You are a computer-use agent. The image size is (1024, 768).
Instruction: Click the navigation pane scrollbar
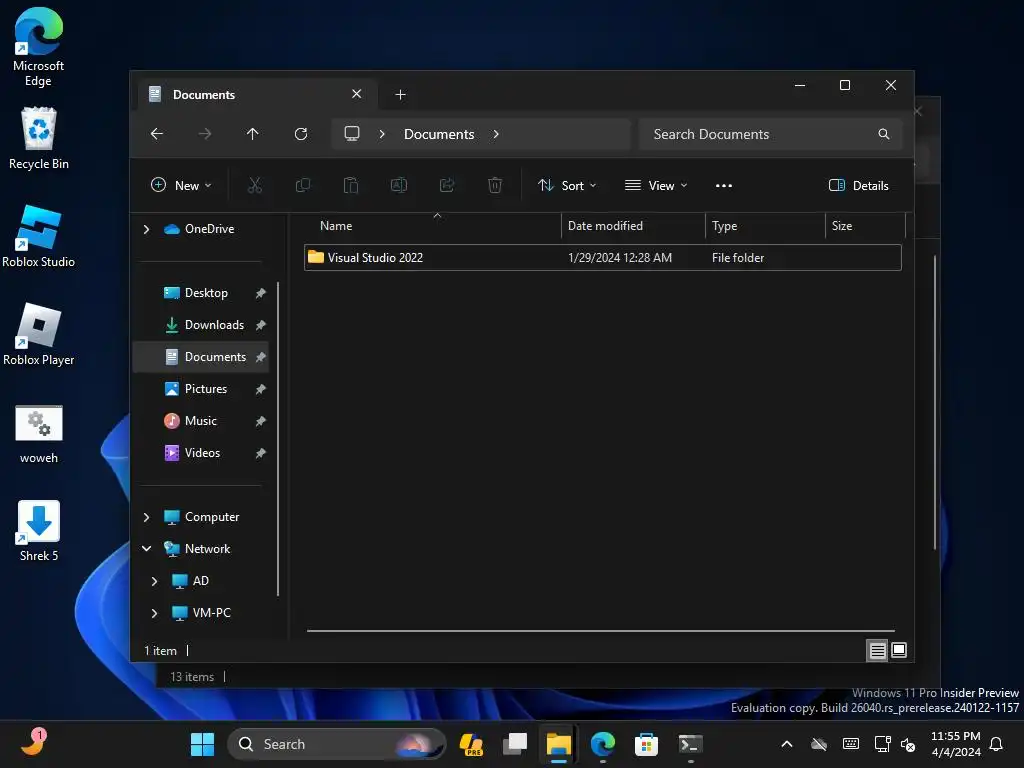(278, 439)
